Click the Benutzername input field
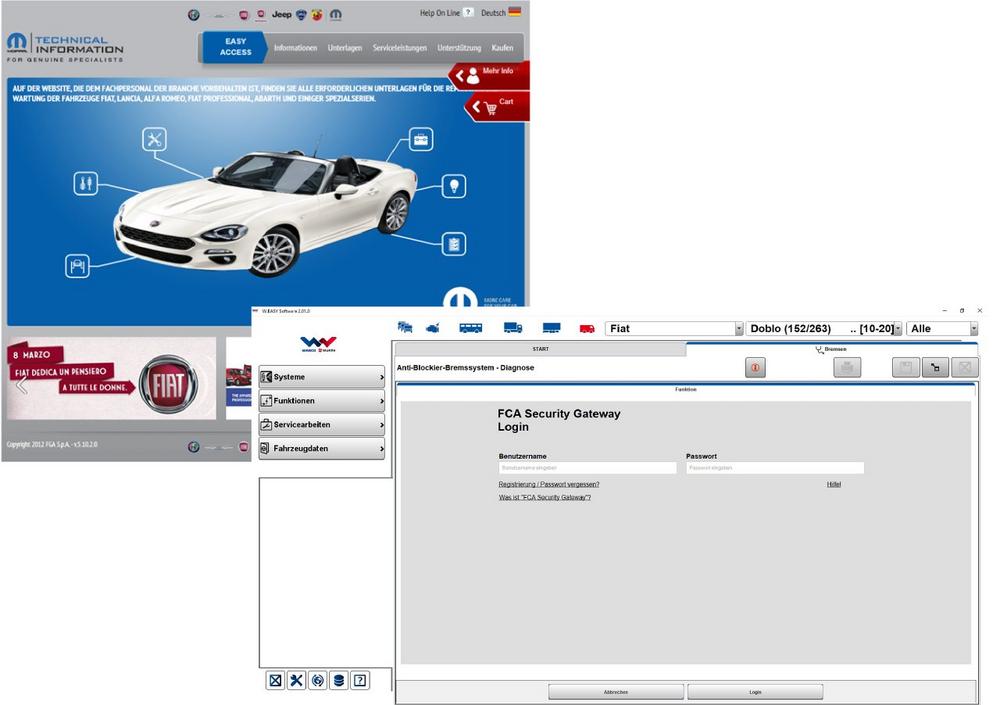The width and height of the screenshot is (1000, 705). coord(588,468)
